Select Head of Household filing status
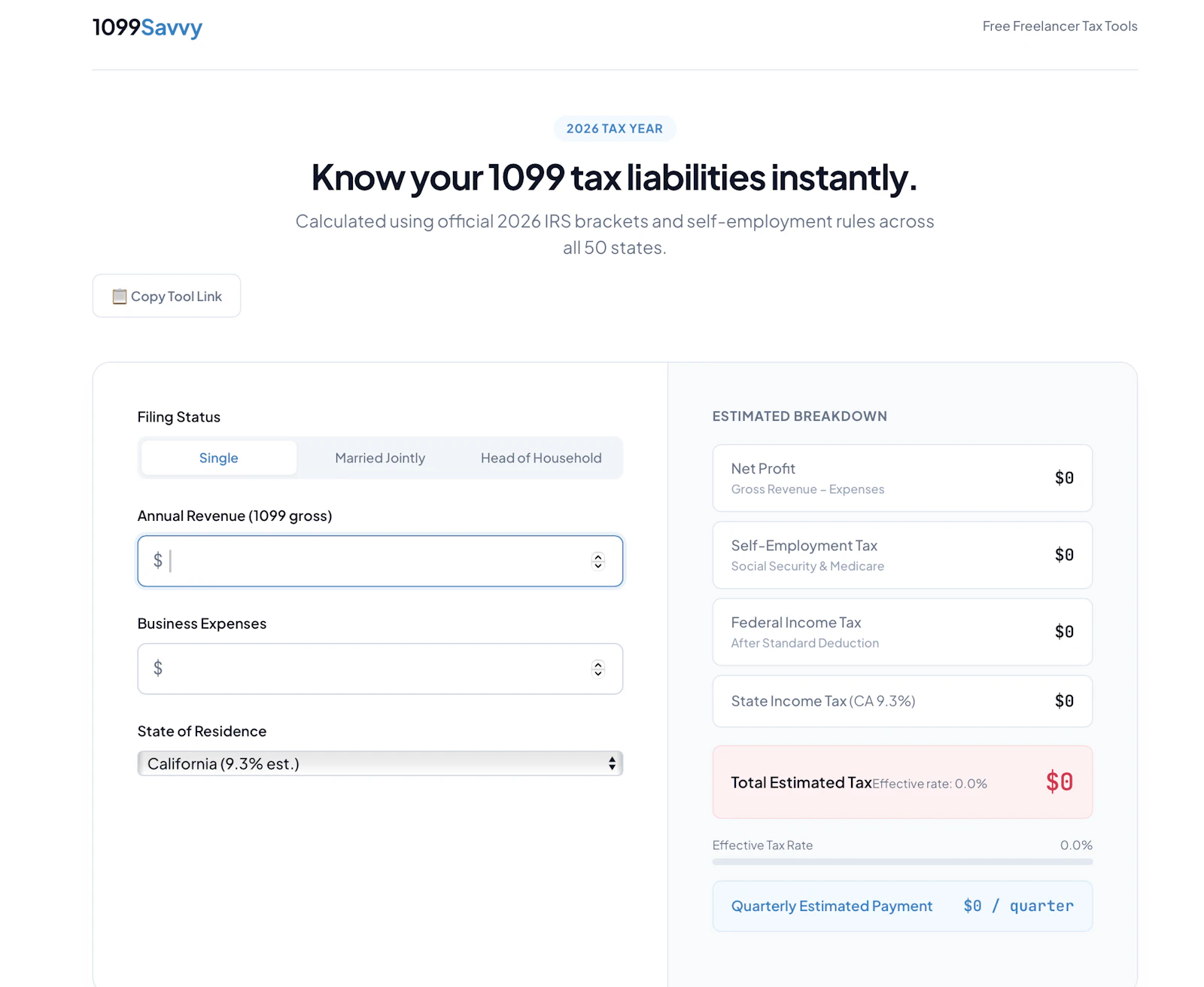Image resolution: width=1204 pixels, height=987 pixels. pyautogui.click(x=541, y=458)
